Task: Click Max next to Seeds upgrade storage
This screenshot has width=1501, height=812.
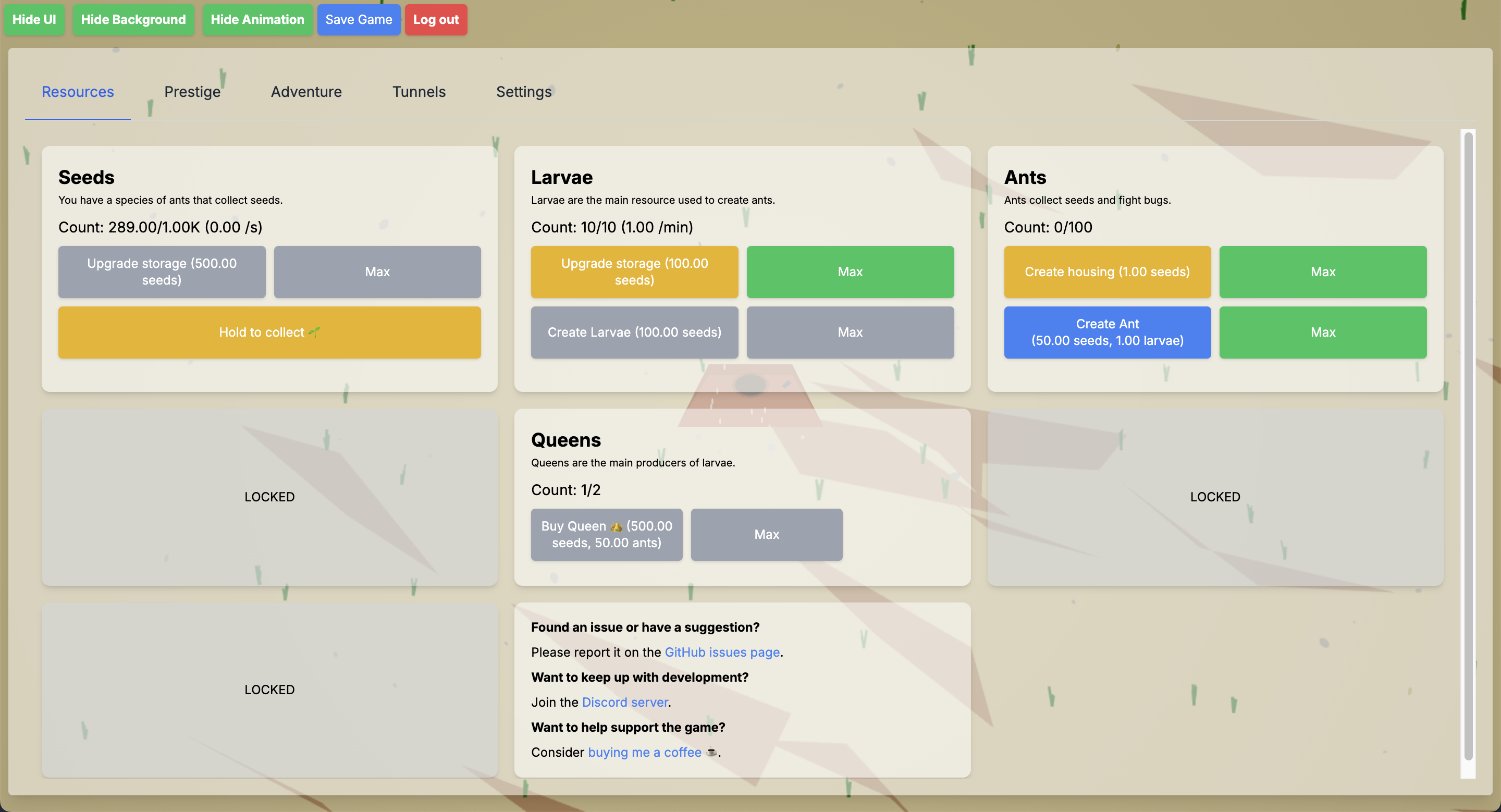Action: (x=377, y=272)
